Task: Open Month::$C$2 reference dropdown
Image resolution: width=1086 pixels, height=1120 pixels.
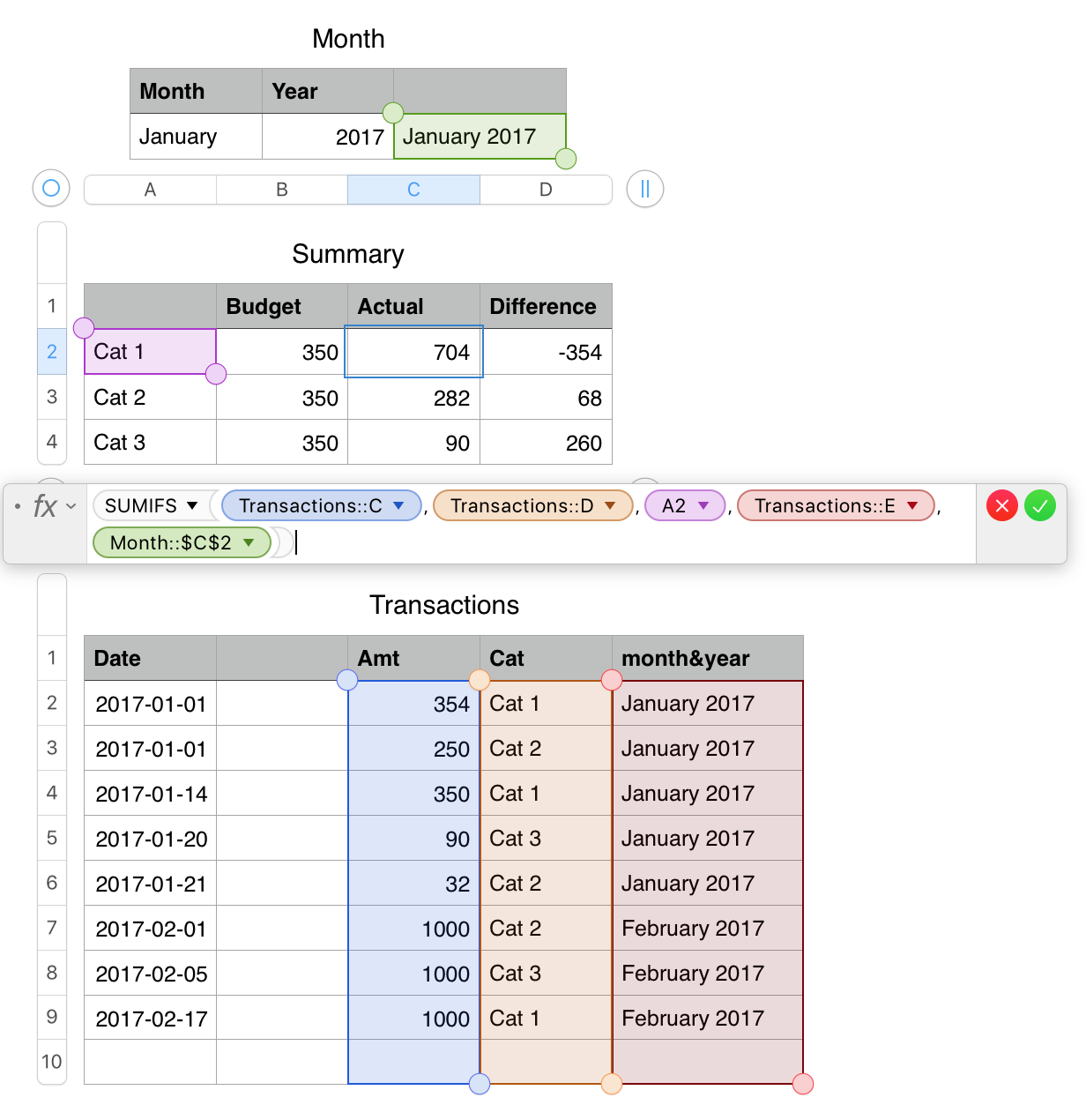Action: click(x=249, y=542)
